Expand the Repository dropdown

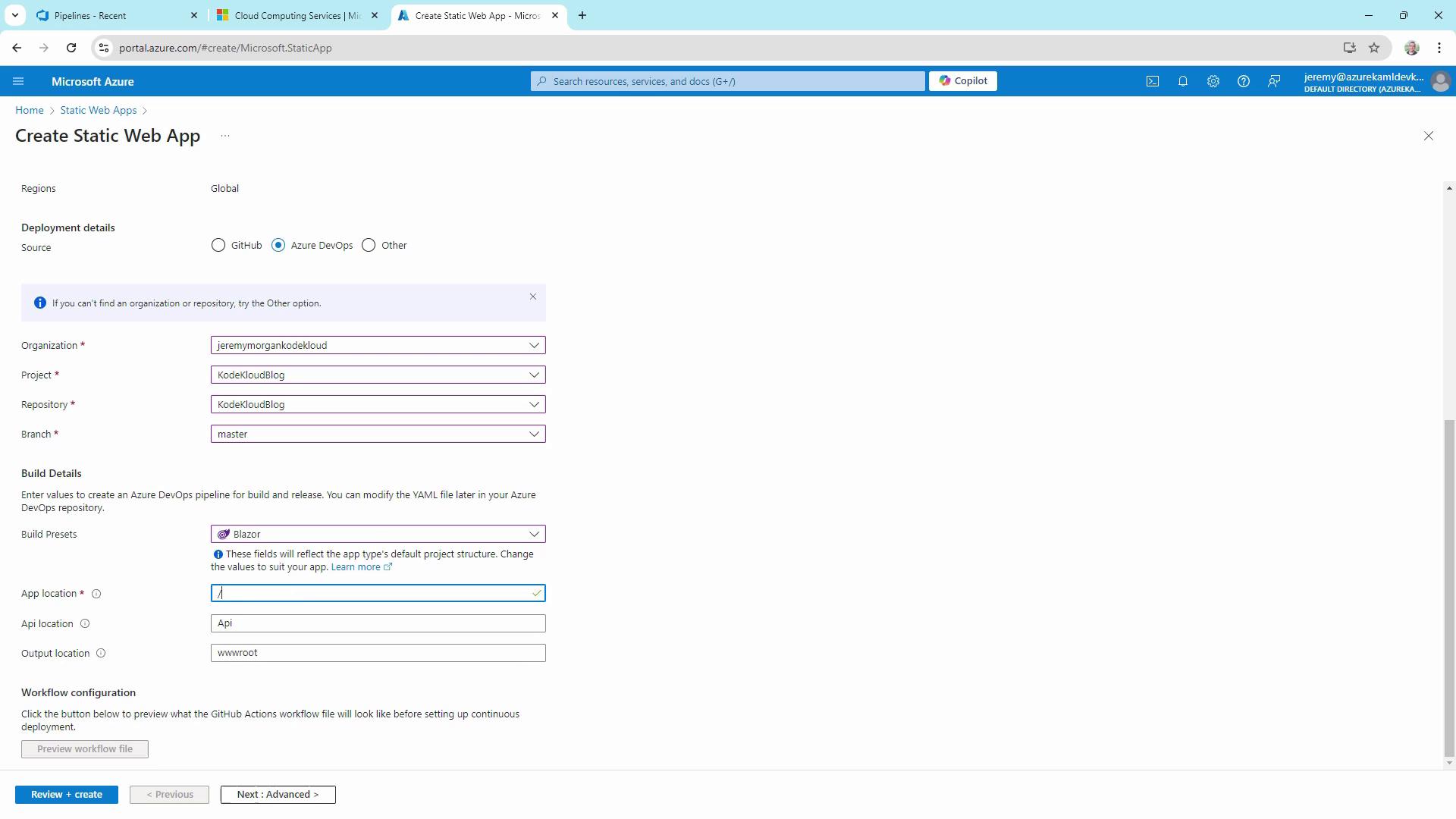(378, 404)
